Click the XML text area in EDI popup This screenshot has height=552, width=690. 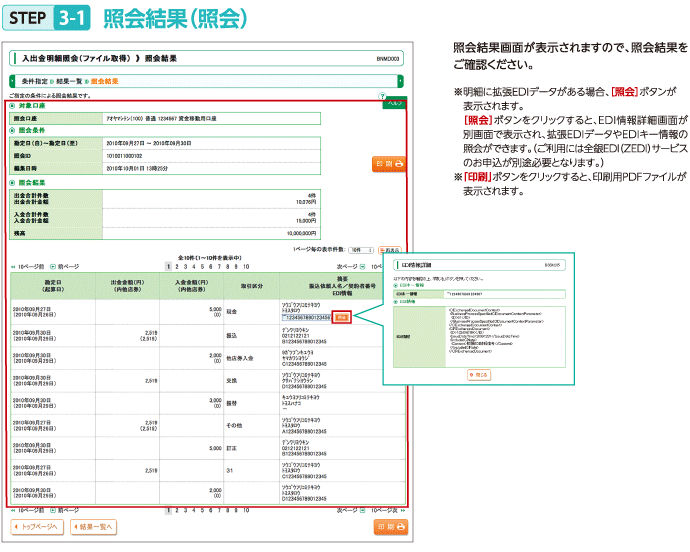coord(505,337)
